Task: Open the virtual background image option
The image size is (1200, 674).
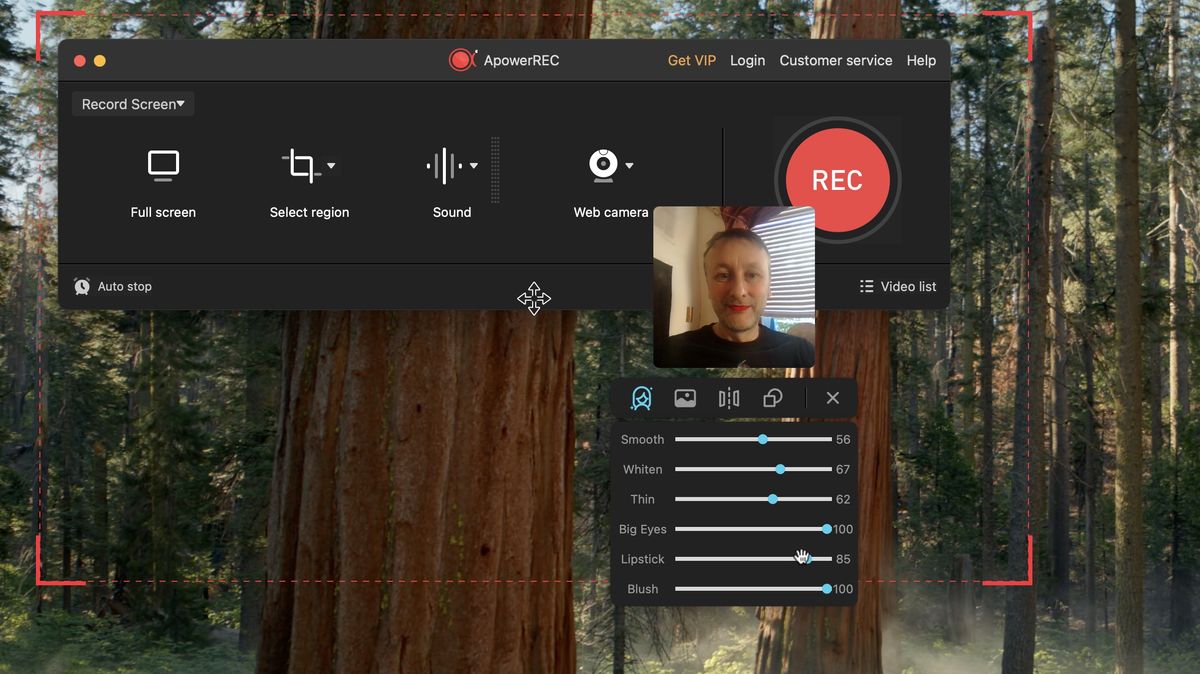Action: click(x=684, y=397)
